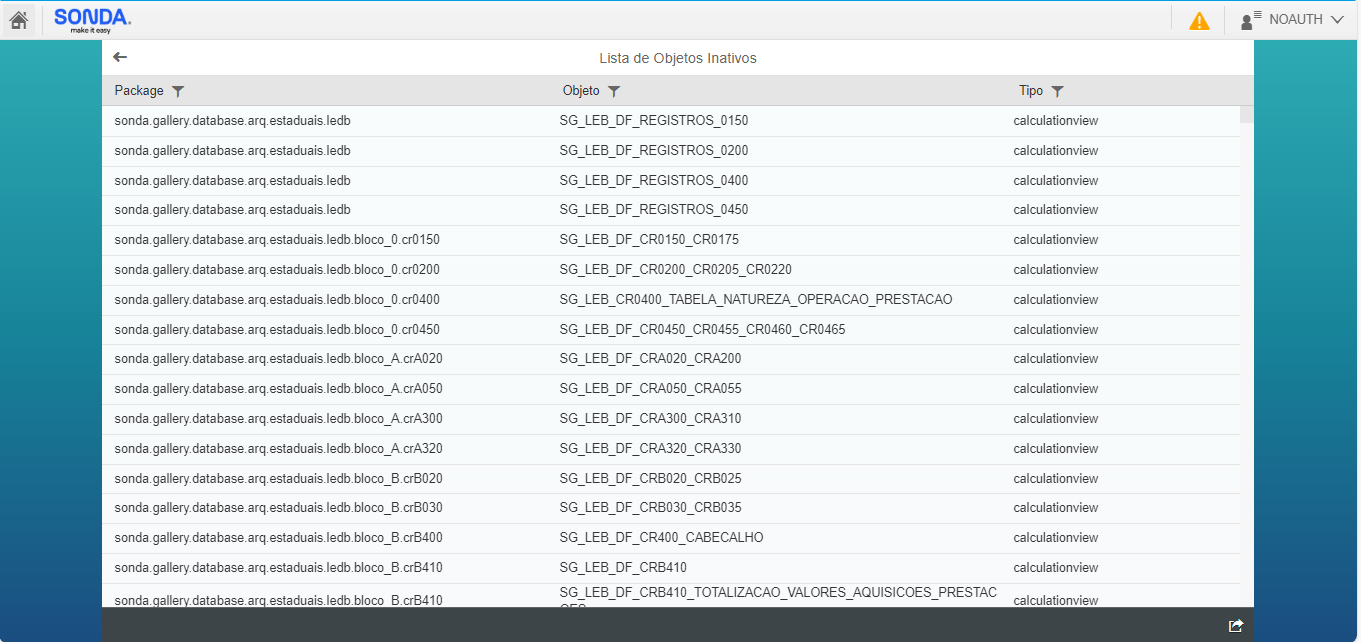Click package cell ending bloco_B.crB020
Viewport: 1361px width, 642px height.
pyautogui.click(x=278, y=479)
